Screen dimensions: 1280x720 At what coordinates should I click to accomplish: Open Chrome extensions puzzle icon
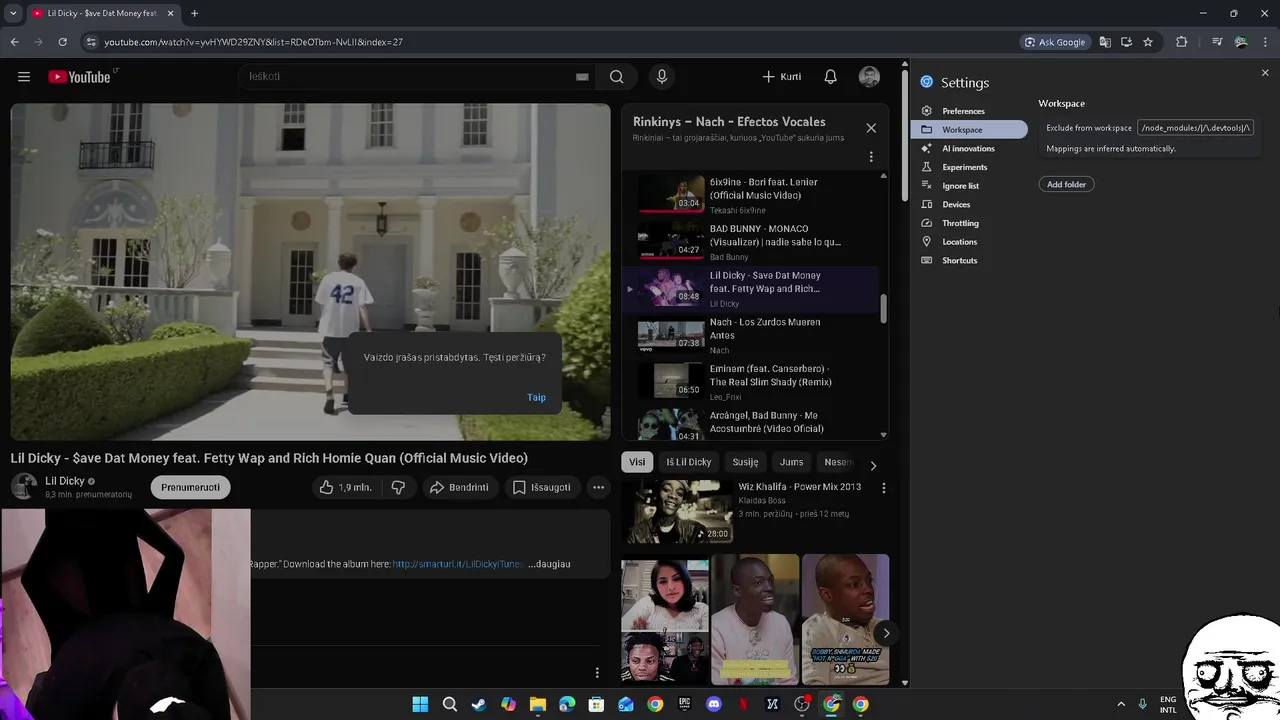click(x=1181, y=42)
